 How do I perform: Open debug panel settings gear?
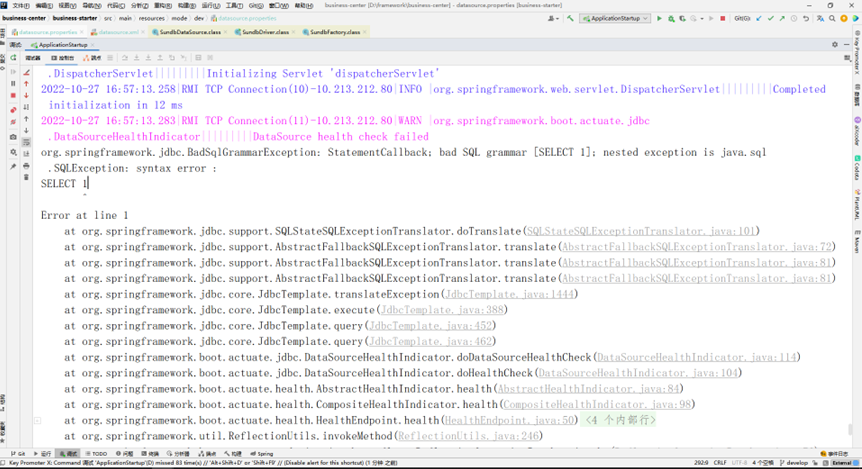(x=835, y=45)
